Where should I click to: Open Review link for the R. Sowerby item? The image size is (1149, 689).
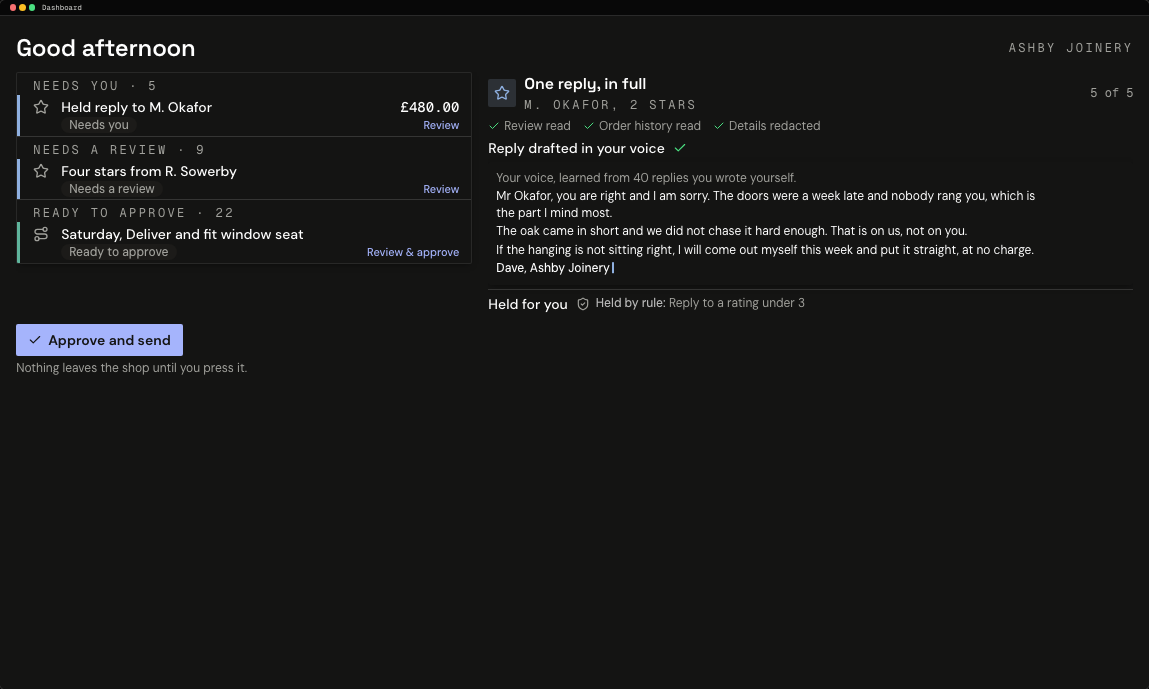pyautogui.click(x=441, y=189)
